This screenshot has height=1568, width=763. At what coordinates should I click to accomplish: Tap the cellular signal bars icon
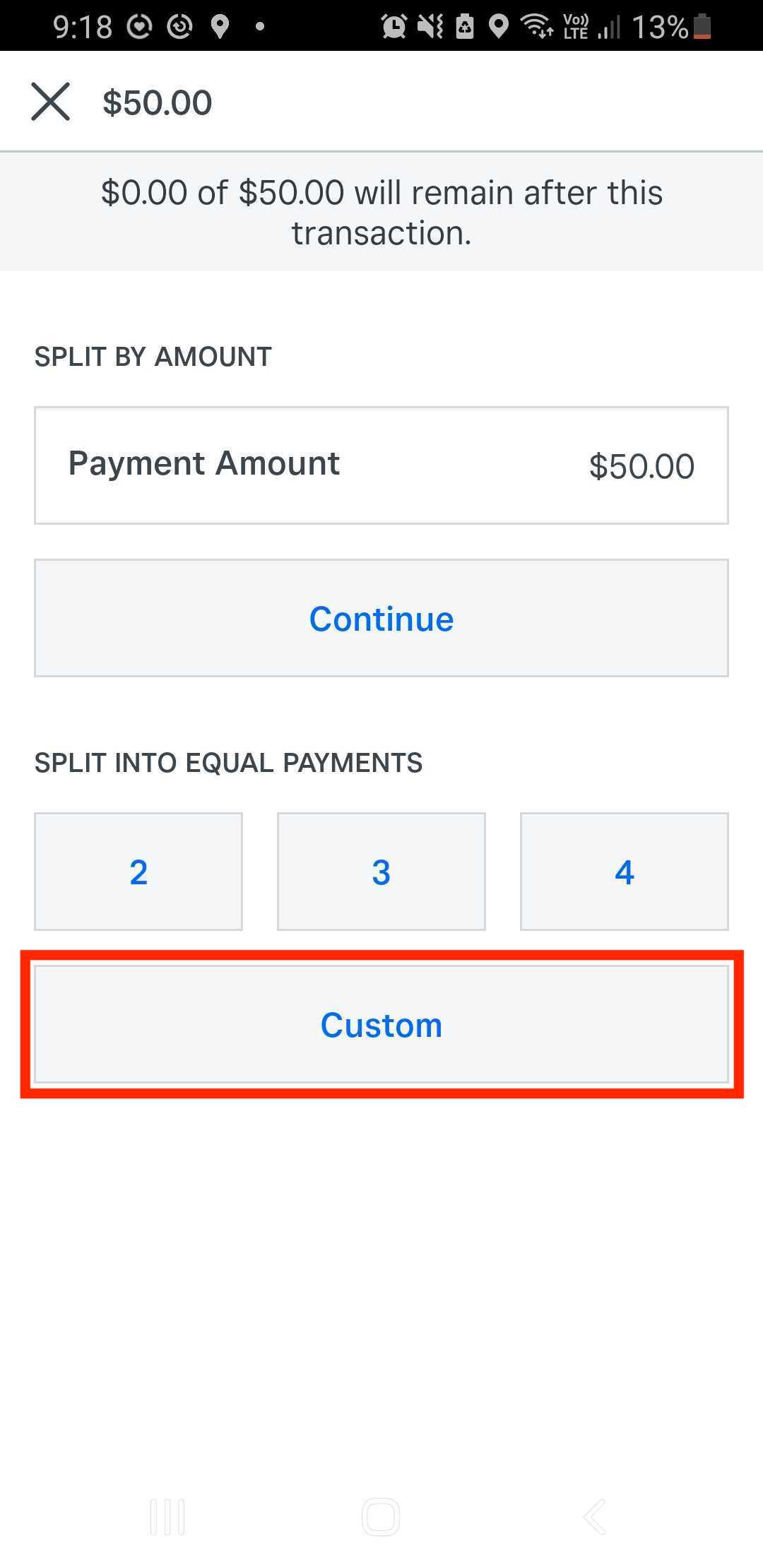click(609, 28)
